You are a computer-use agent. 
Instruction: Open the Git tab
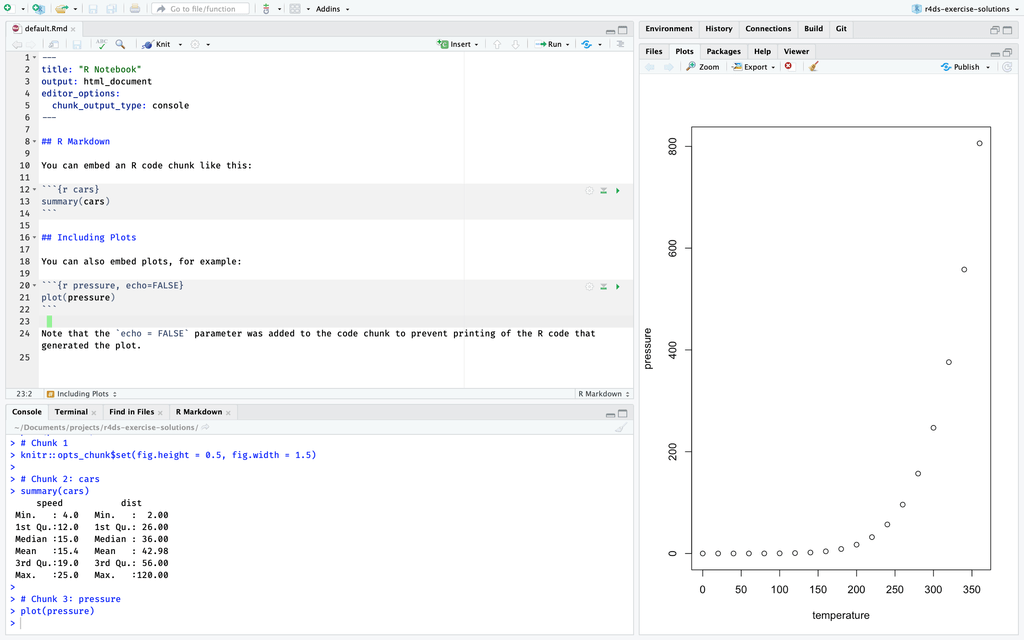(x=841, y=29)
